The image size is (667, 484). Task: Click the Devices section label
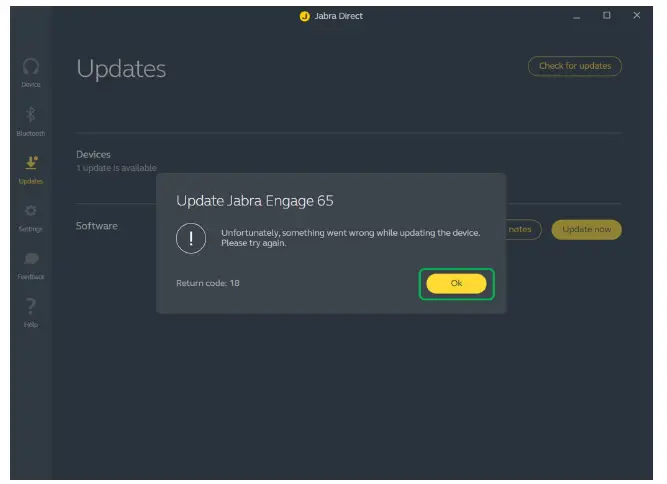(93, 154)
